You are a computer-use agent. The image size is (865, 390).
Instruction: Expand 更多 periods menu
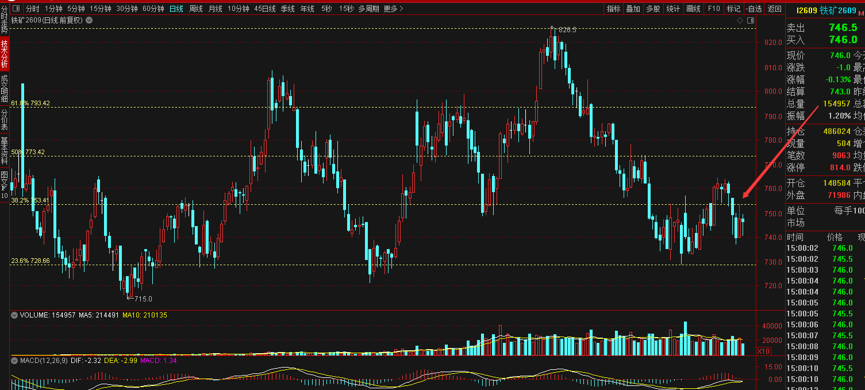393,9
